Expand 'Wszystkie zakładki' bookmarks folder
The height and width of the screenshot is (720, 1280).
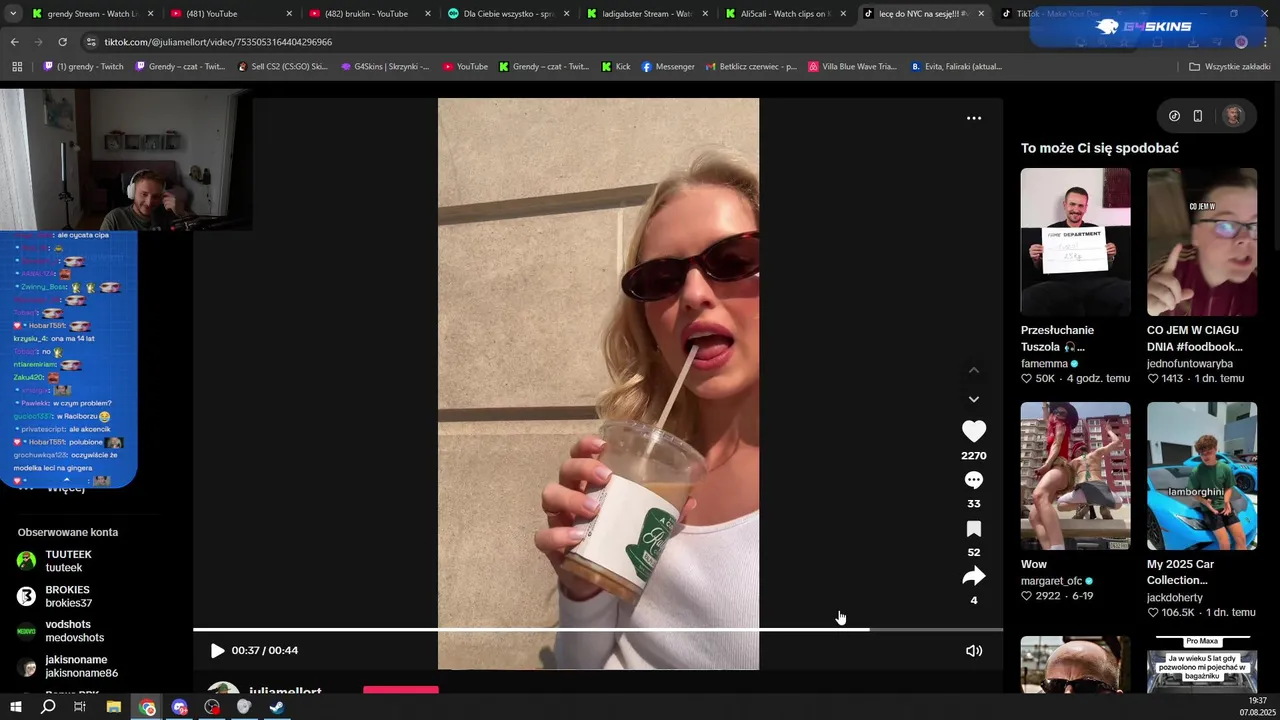[1229, 67]
